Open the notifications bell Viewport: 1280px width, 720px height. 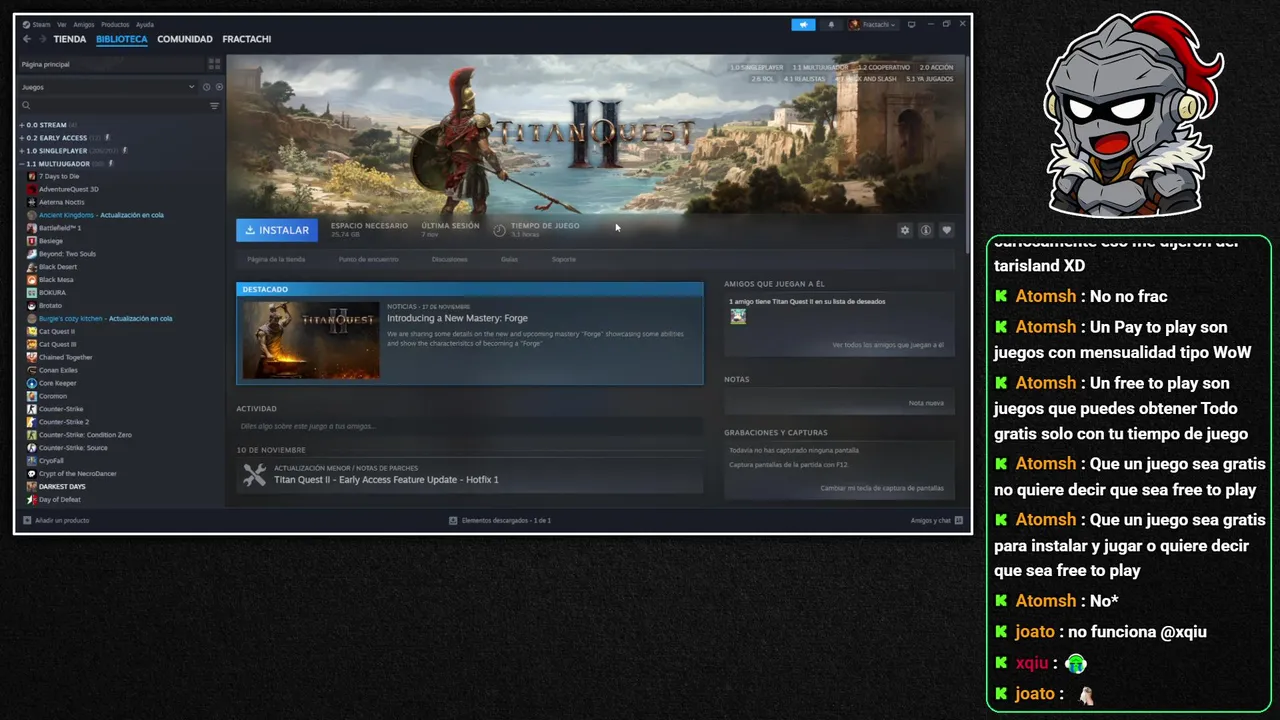pos(831,24)
